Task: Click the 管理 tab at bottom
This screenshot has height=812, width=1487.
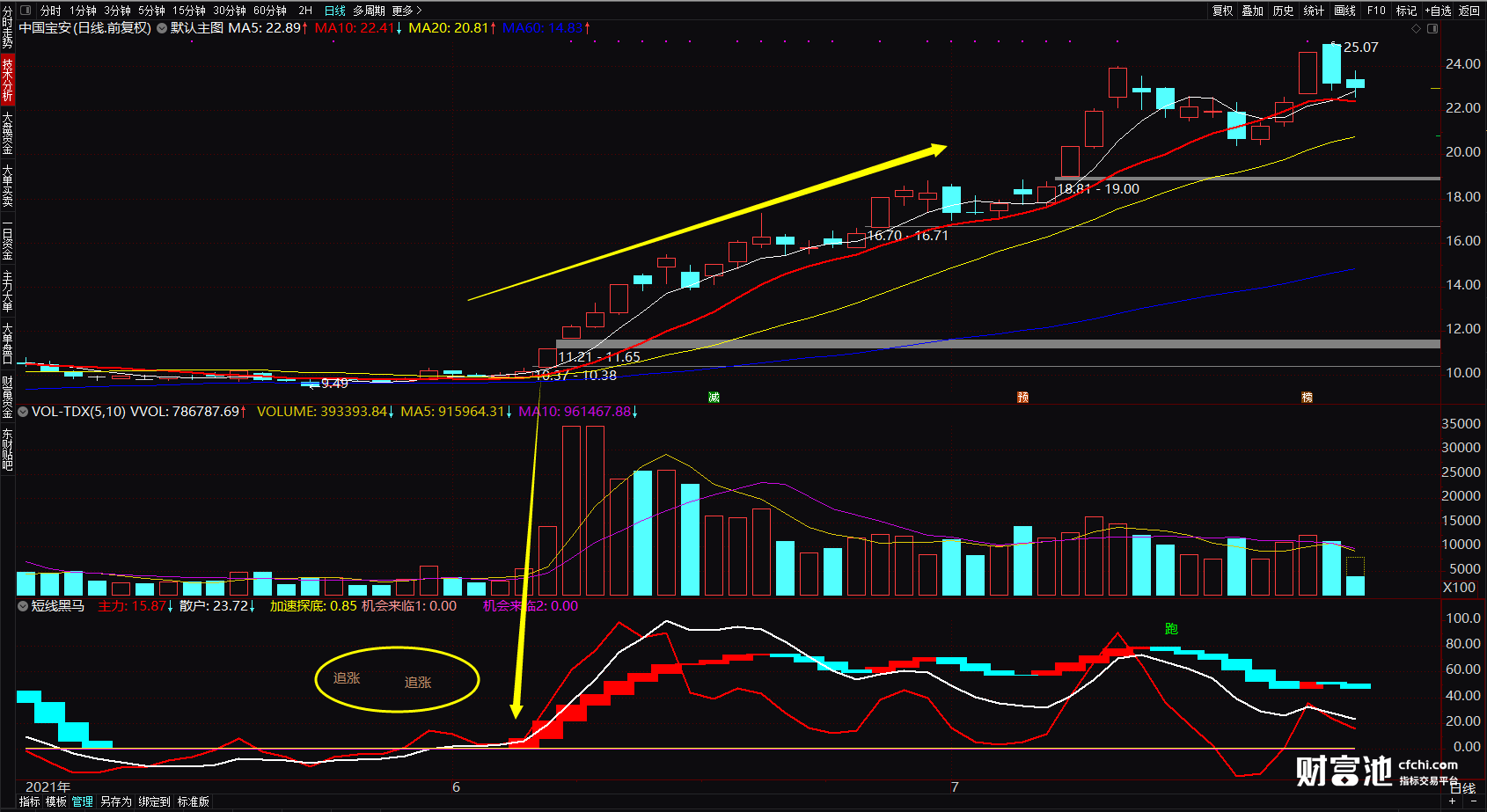Action: 83,801
